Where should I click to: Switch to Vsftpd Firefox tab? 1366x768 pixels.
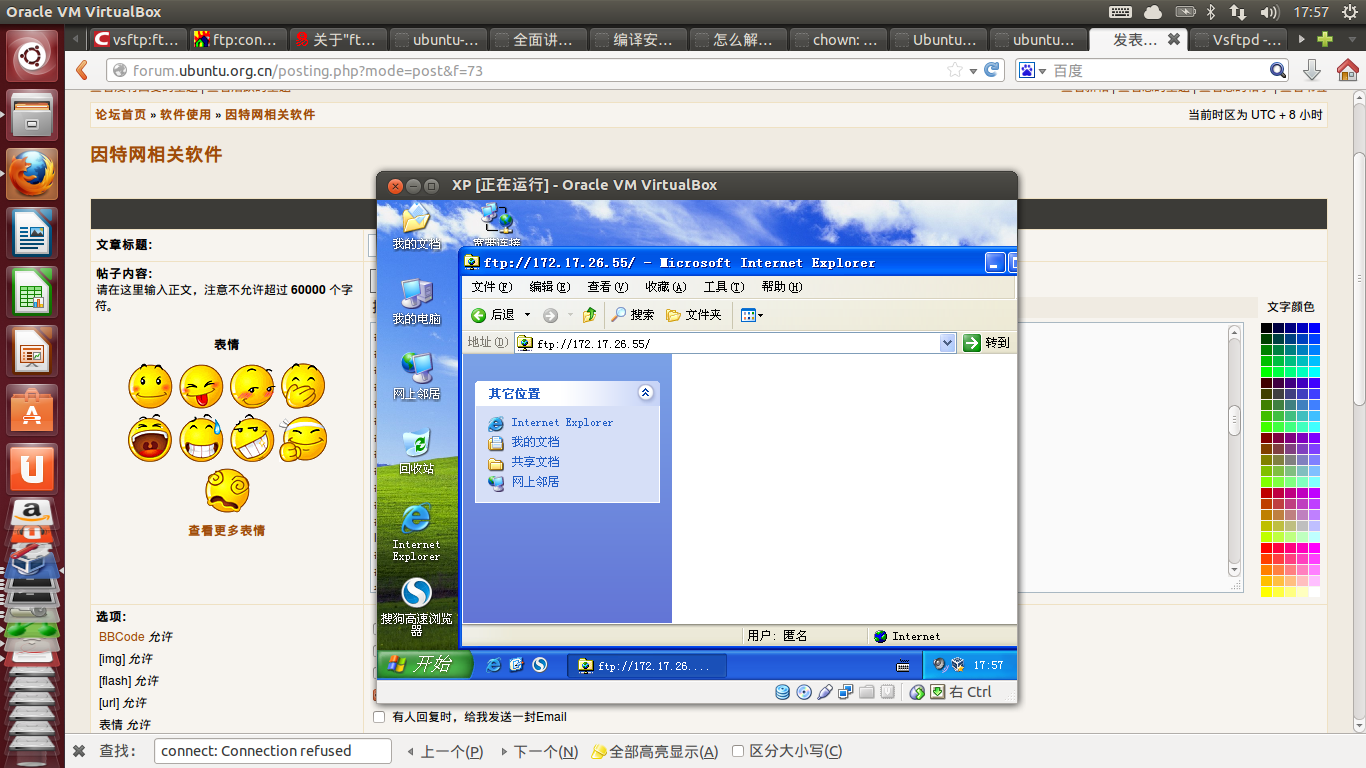tap(1238, 40)
